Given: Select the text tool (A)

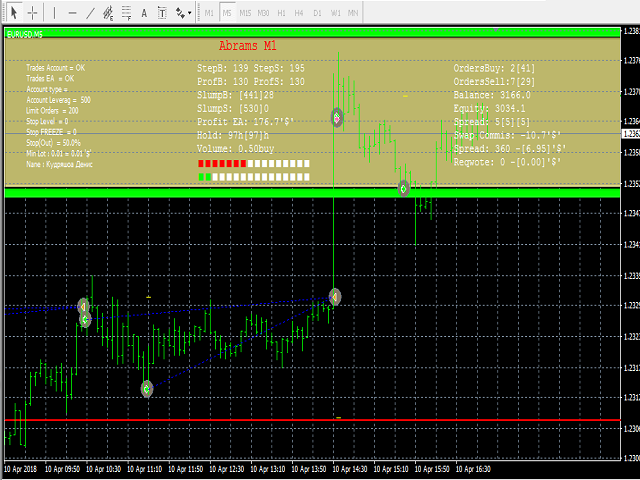Looking at the screenshot, I should (145, 13).
